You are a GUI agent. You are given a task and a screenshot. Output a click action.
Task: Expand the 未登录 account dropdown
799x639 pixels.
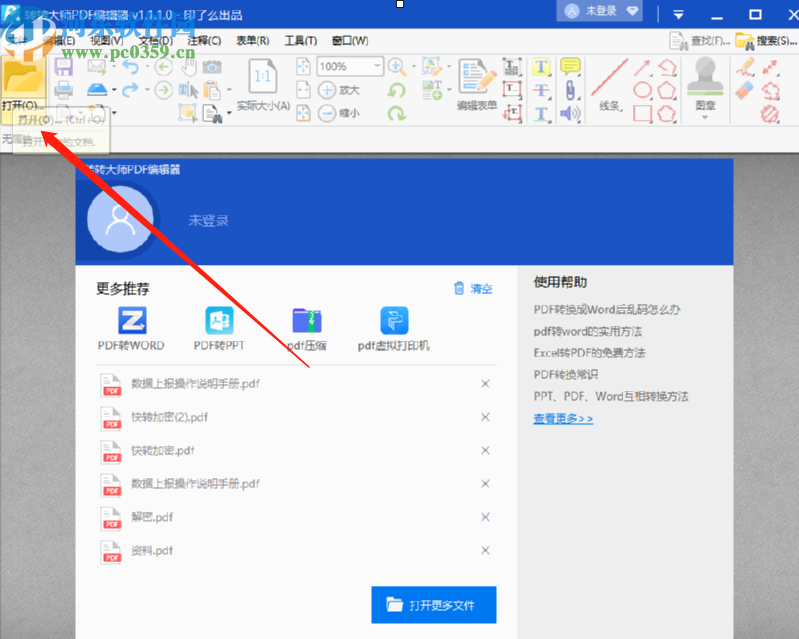point(632,11)
